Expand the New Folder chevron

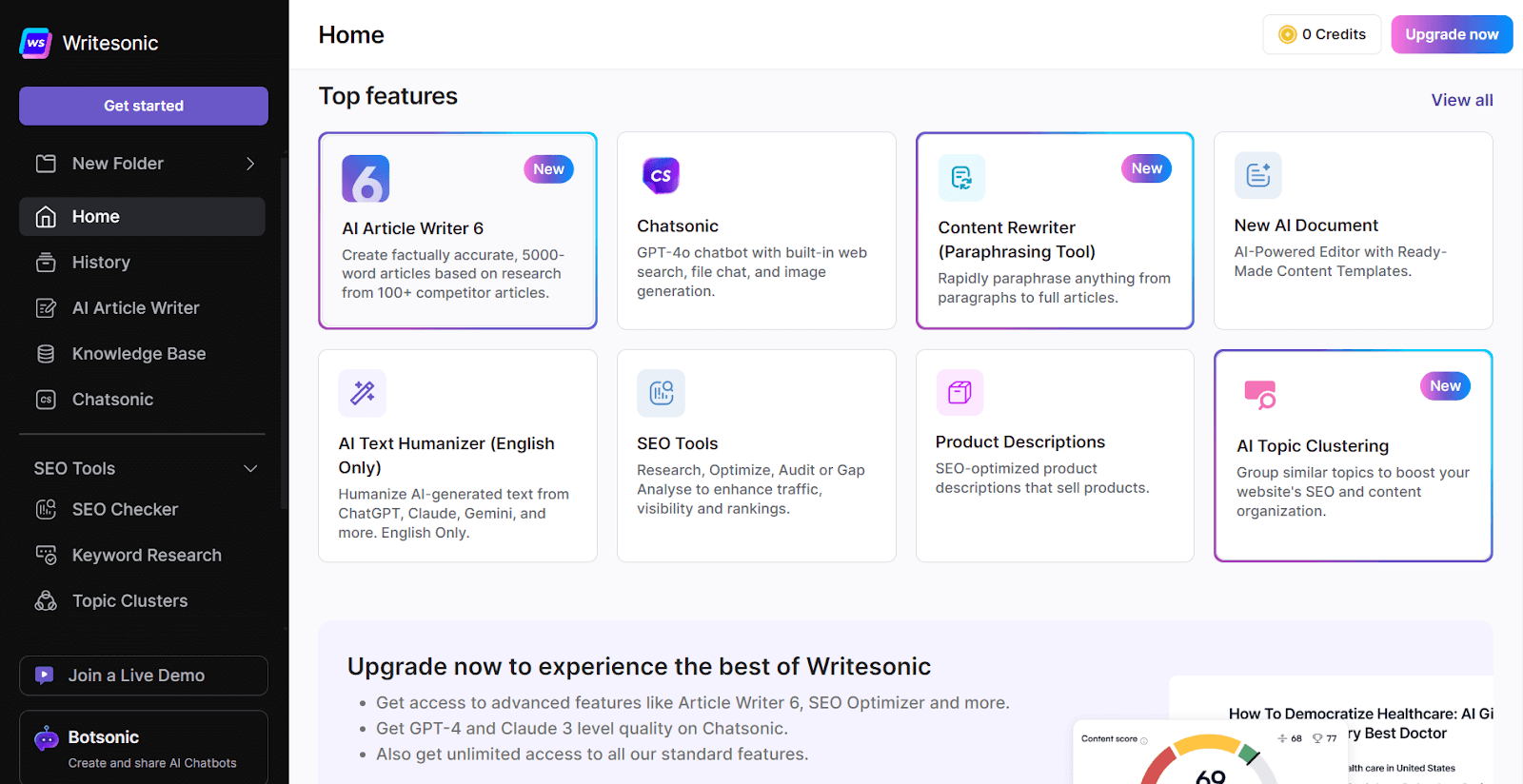click(x=250, y=164)
